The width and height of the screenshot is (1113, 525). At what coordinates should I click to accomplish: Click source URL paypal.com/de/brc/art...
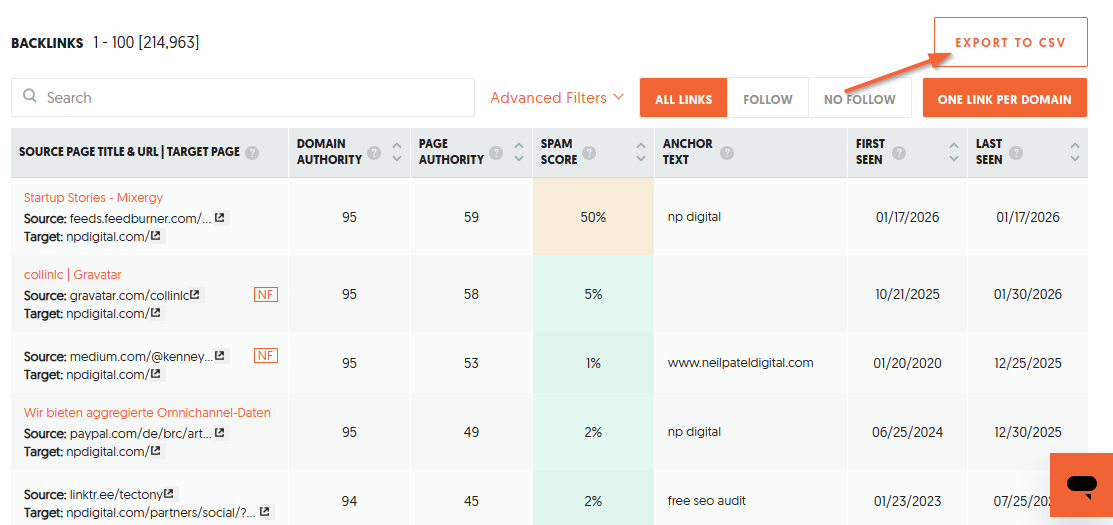(x=141, y=432)
